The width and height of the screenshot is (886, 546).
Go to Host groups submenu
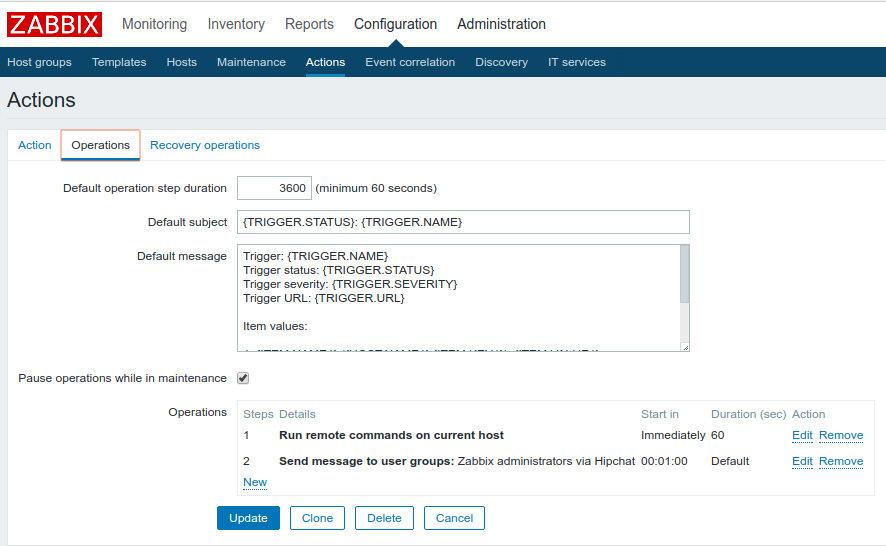(40, 62)
